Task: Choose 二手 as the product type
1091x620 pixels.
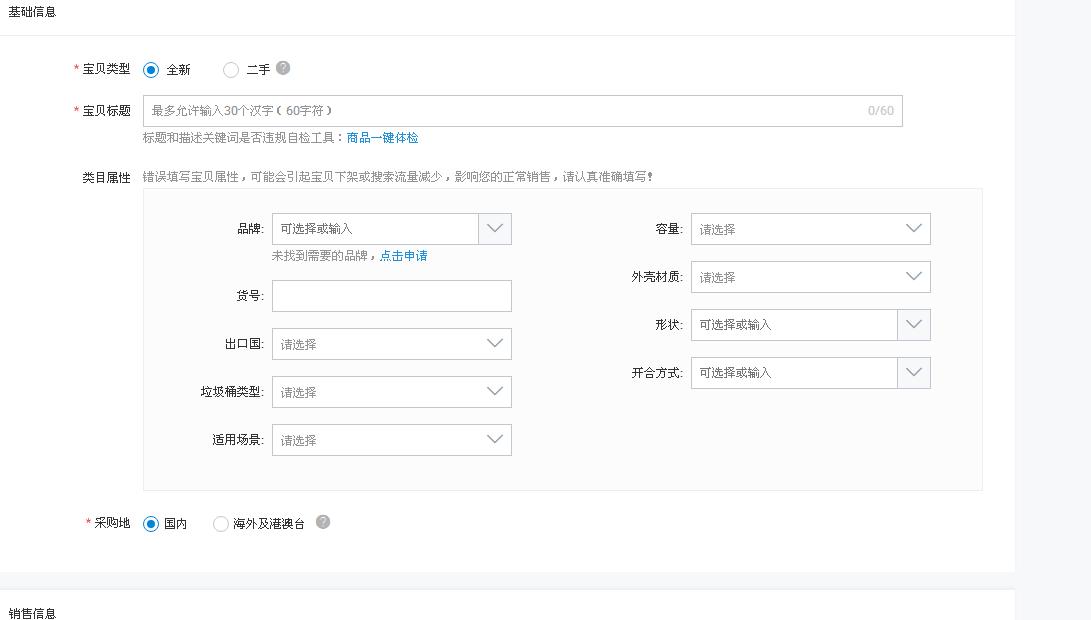Action: click(231, 69)
